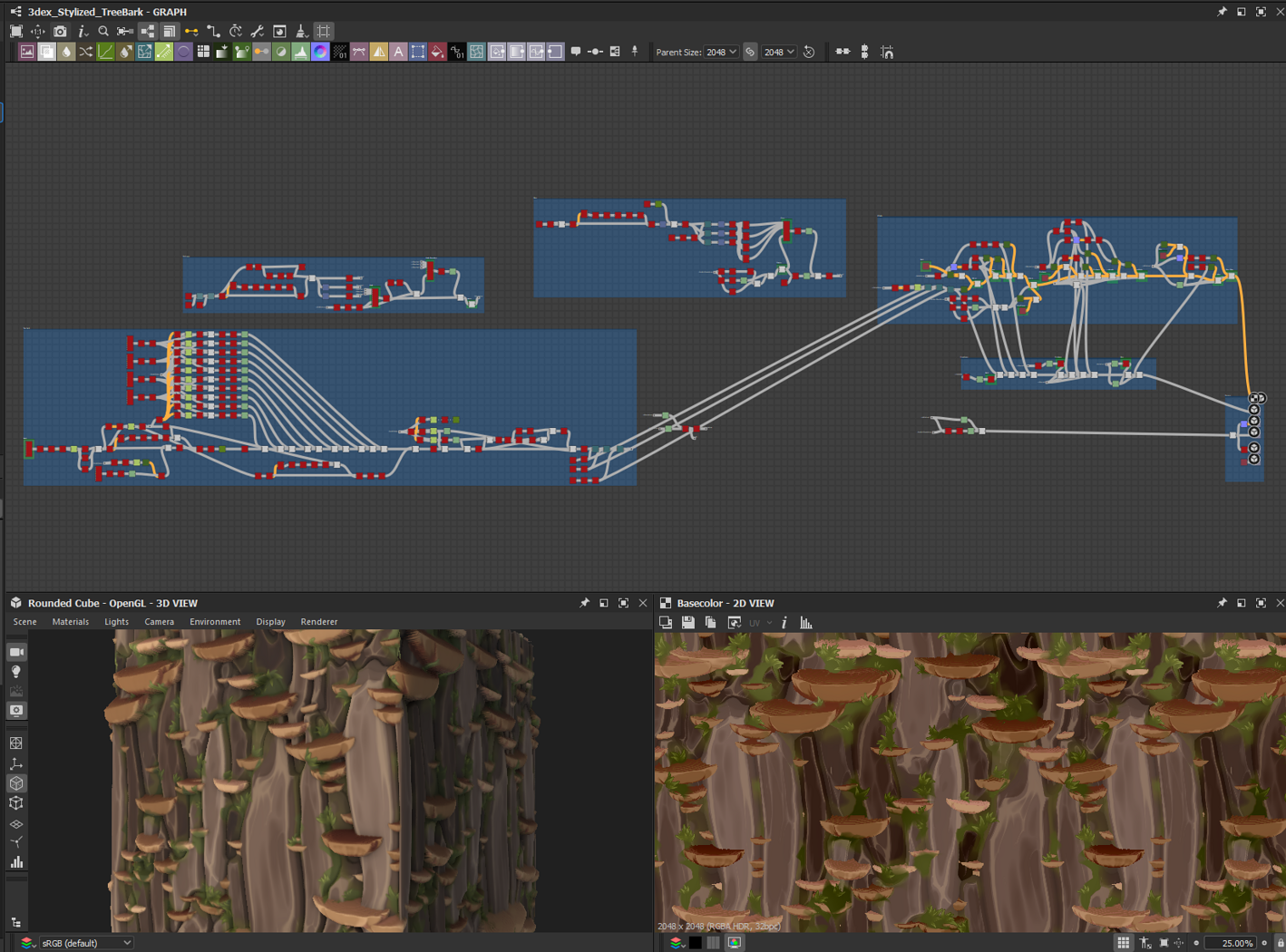Add a Curve node from toolbar
Screen dimensions: 1286x952
point(105,52)
